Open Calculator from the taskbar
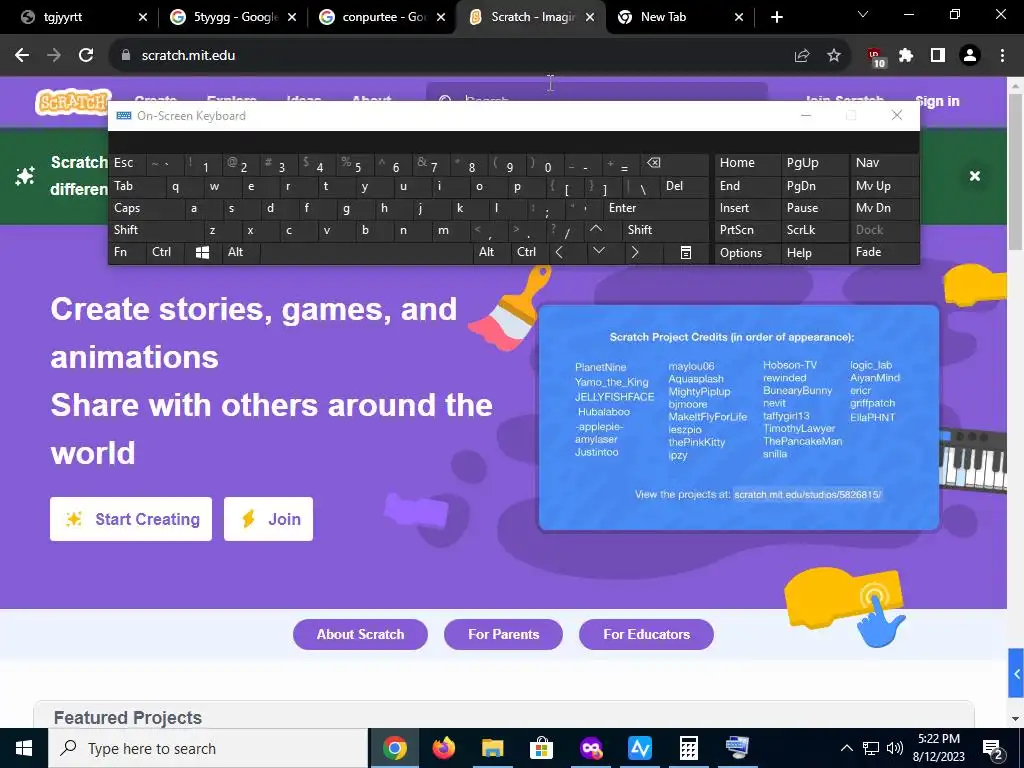The image size is (1024, 768). pos(688,748)
